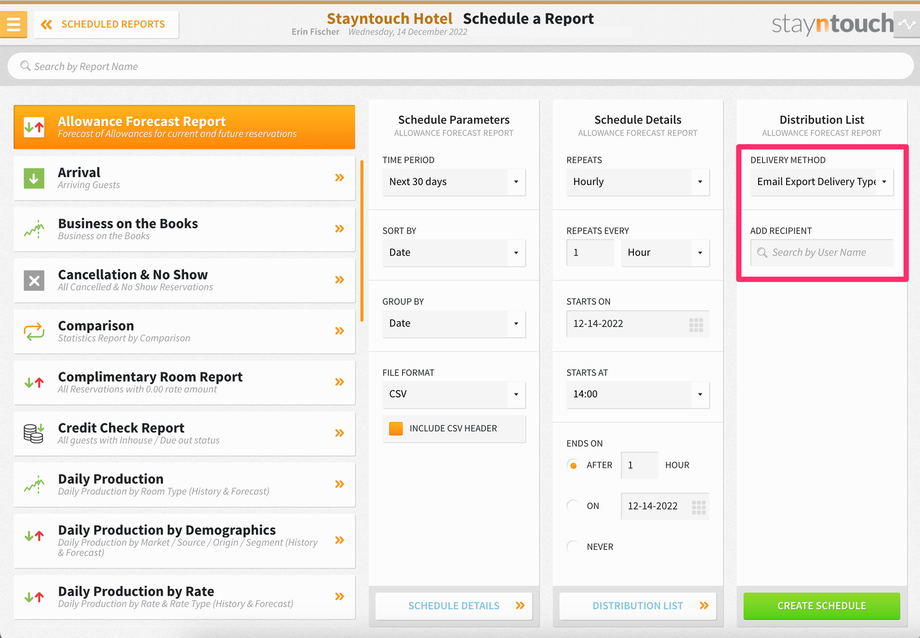Click the double chevron beside Daily Production by Rate

click(339, 596)
